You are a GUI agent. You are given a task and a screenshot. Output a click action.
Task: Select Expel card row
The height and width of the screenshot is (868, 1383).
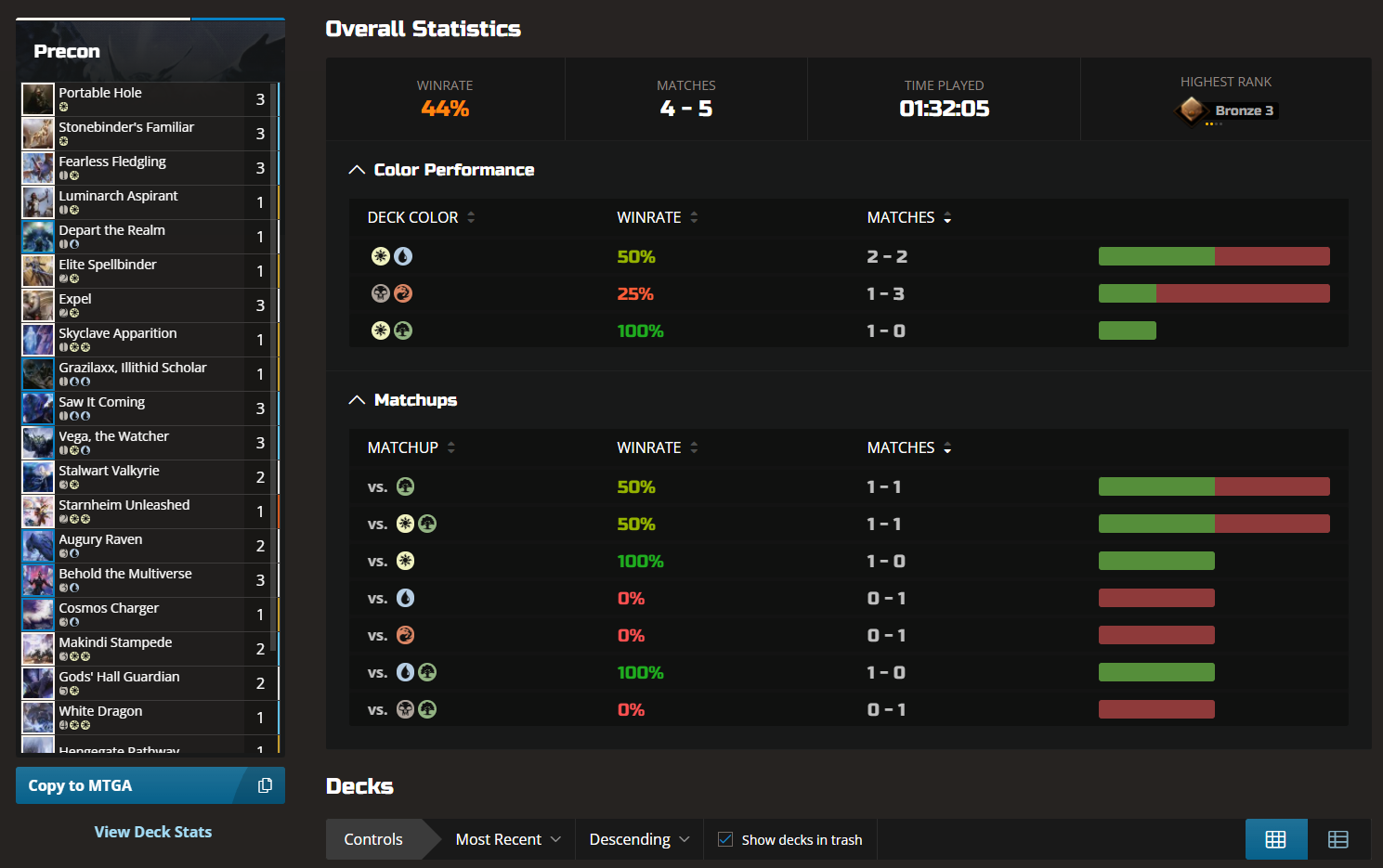150,305
